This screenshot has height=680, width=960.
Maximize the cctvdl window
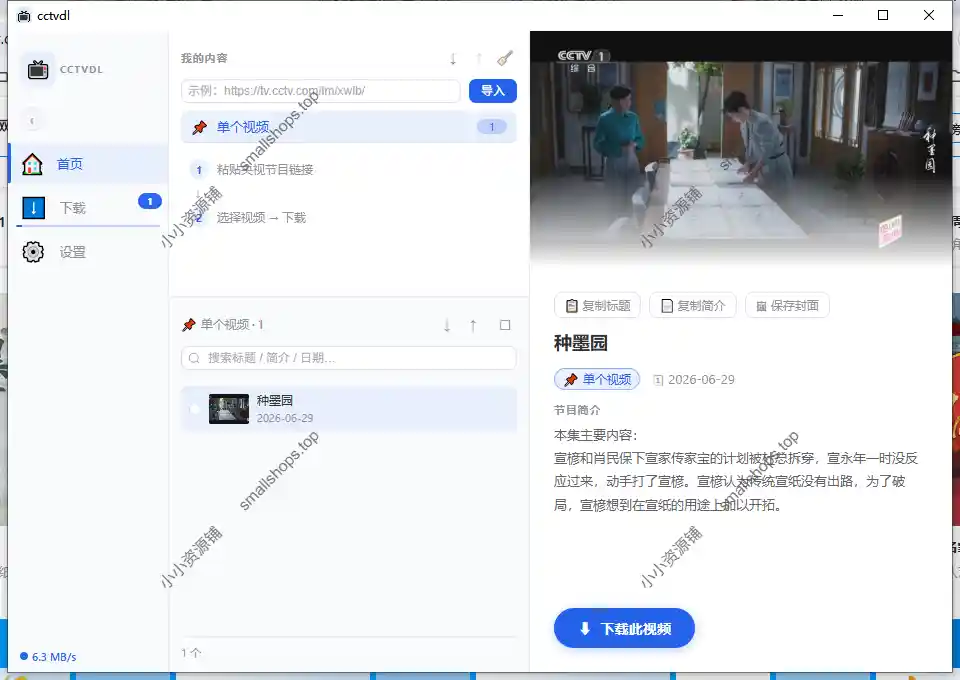883,15
